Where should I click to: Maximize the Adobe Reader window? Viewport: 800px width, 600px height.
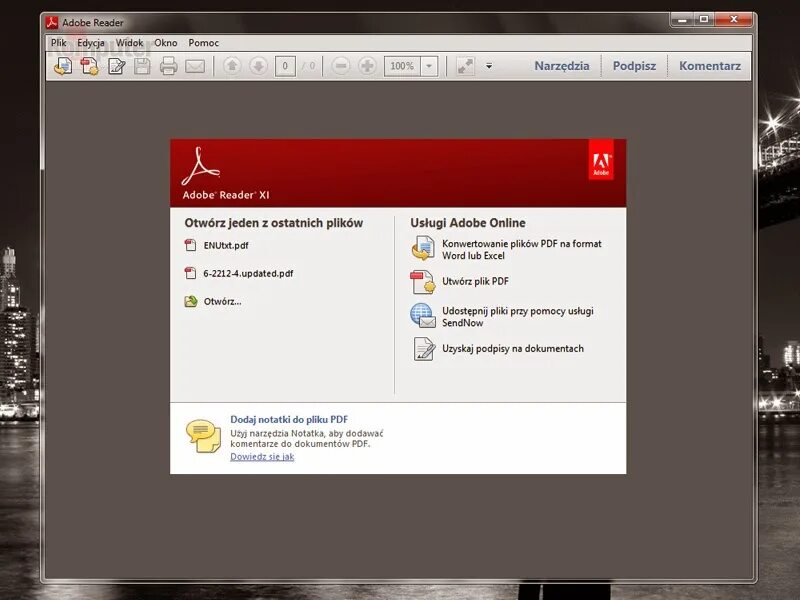pos(704,20)
